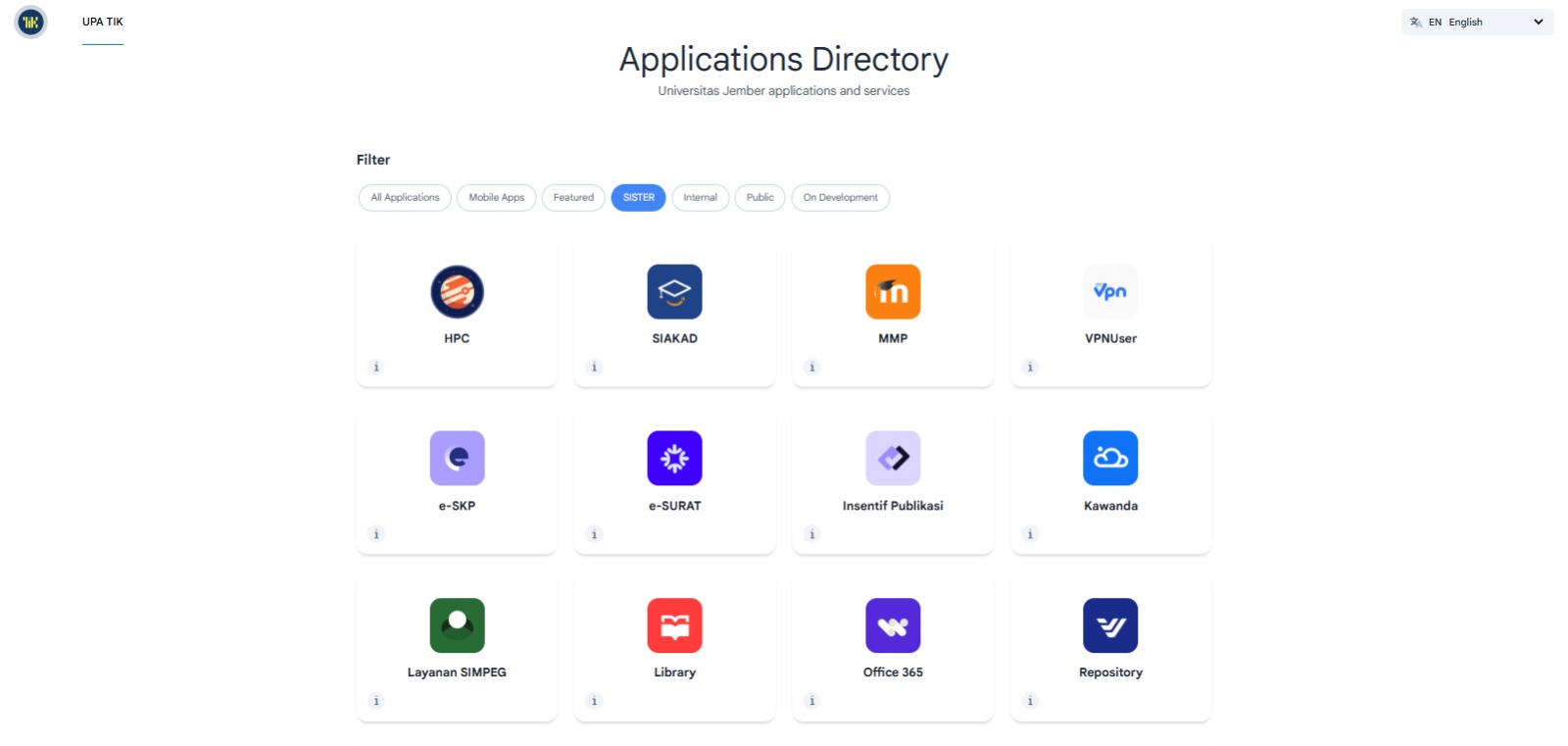The width and height of the screenshot is (1568, 746).
Task: Select the e-SKP purple icon
Action: [x=457, y=458]
